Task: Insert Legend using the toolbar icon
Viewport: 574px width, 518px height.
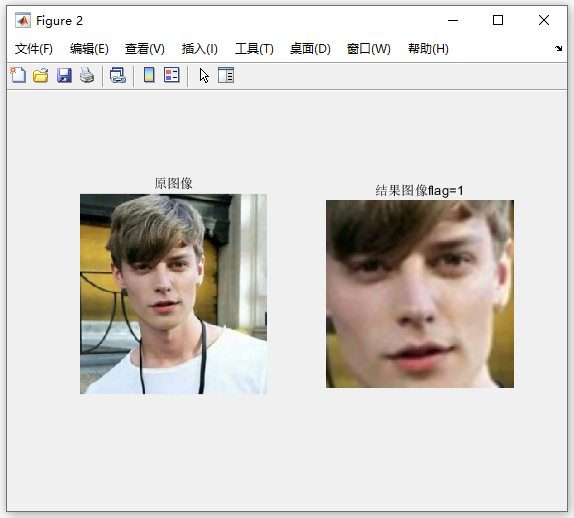Action: tap(172, 75)
